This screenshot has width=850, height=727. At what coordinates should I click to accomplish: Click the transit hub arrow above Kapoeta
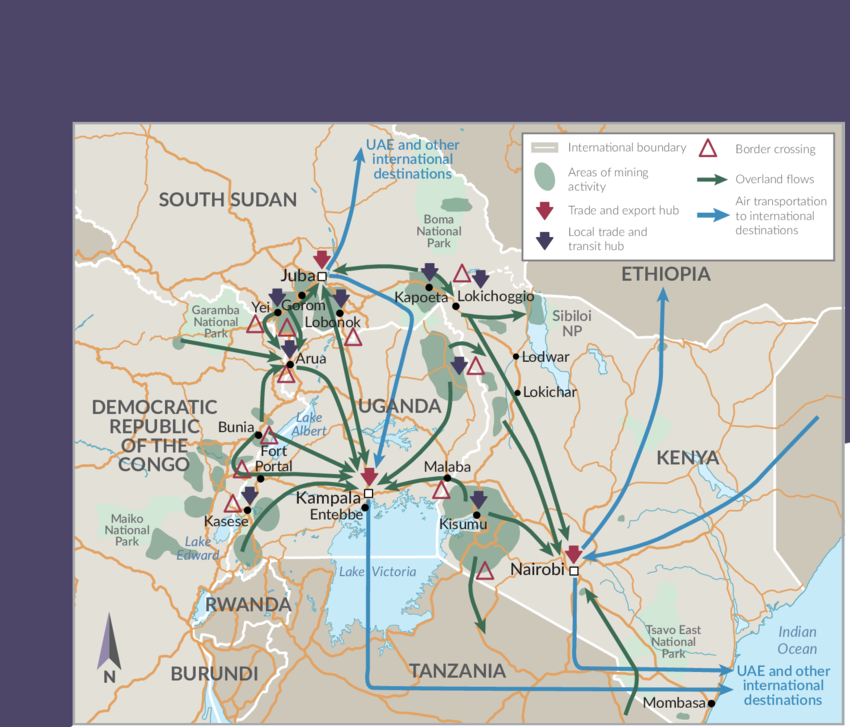(429, 271)
